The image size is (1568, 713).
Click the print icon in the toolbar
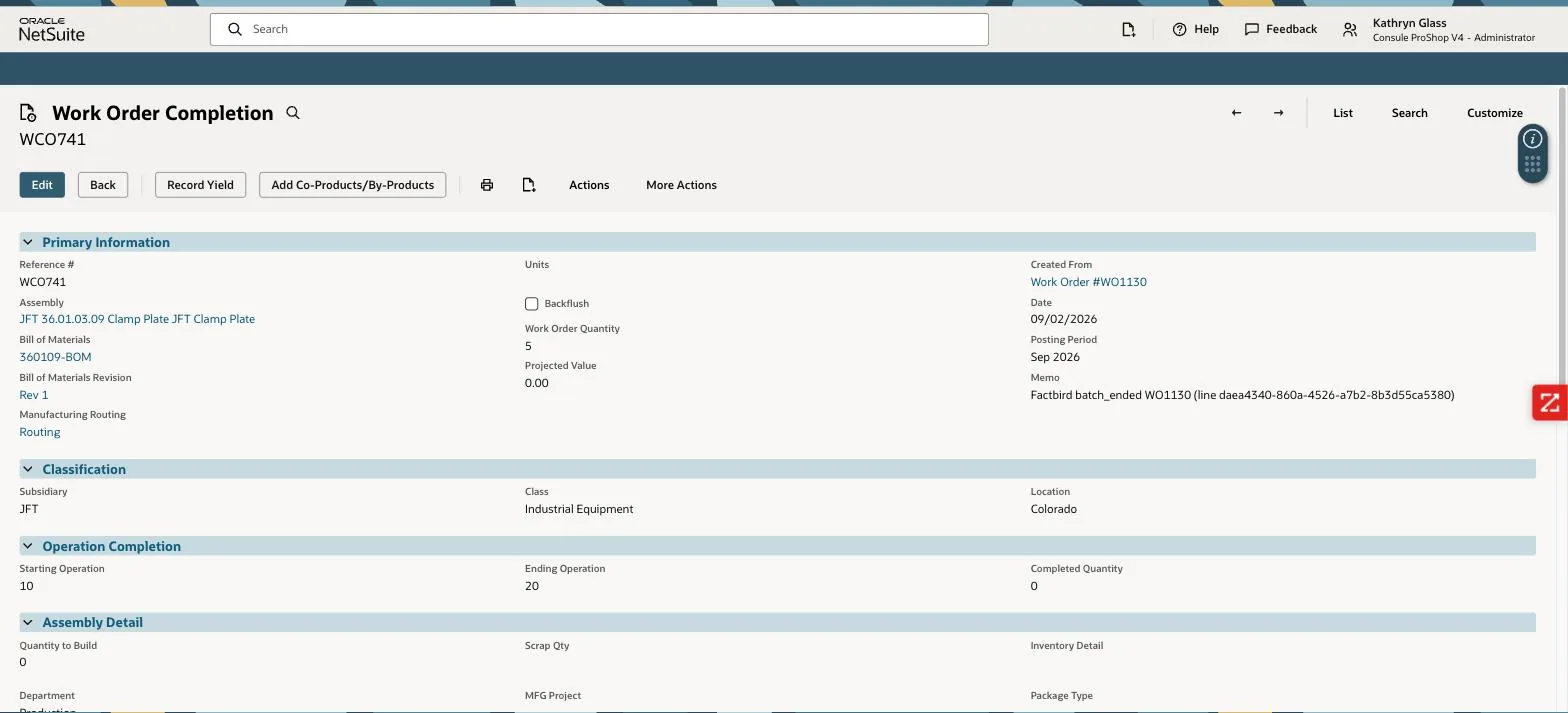[x=487, y=185]
